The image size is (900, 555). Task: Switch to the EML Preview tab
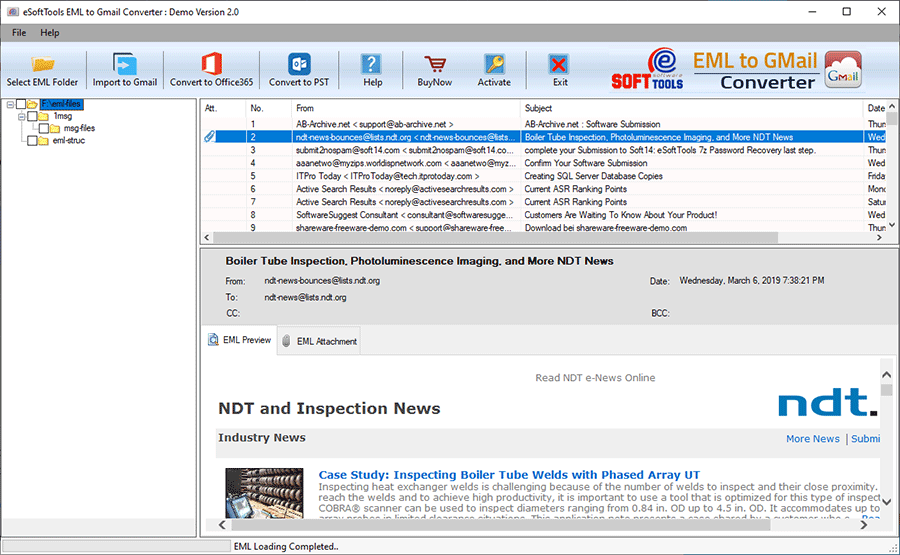click(239, 340)
